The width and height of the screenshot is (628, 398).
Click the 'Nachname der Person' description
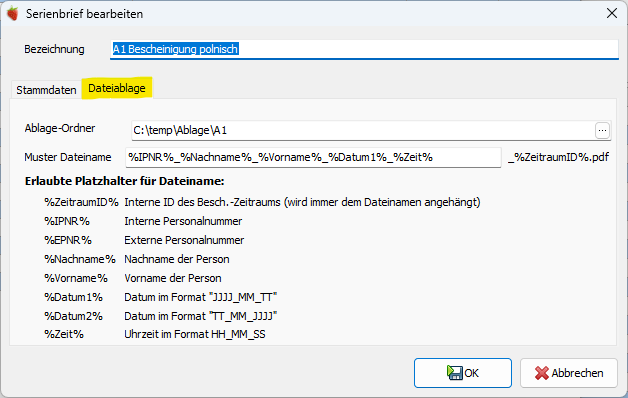pos(177,259)
